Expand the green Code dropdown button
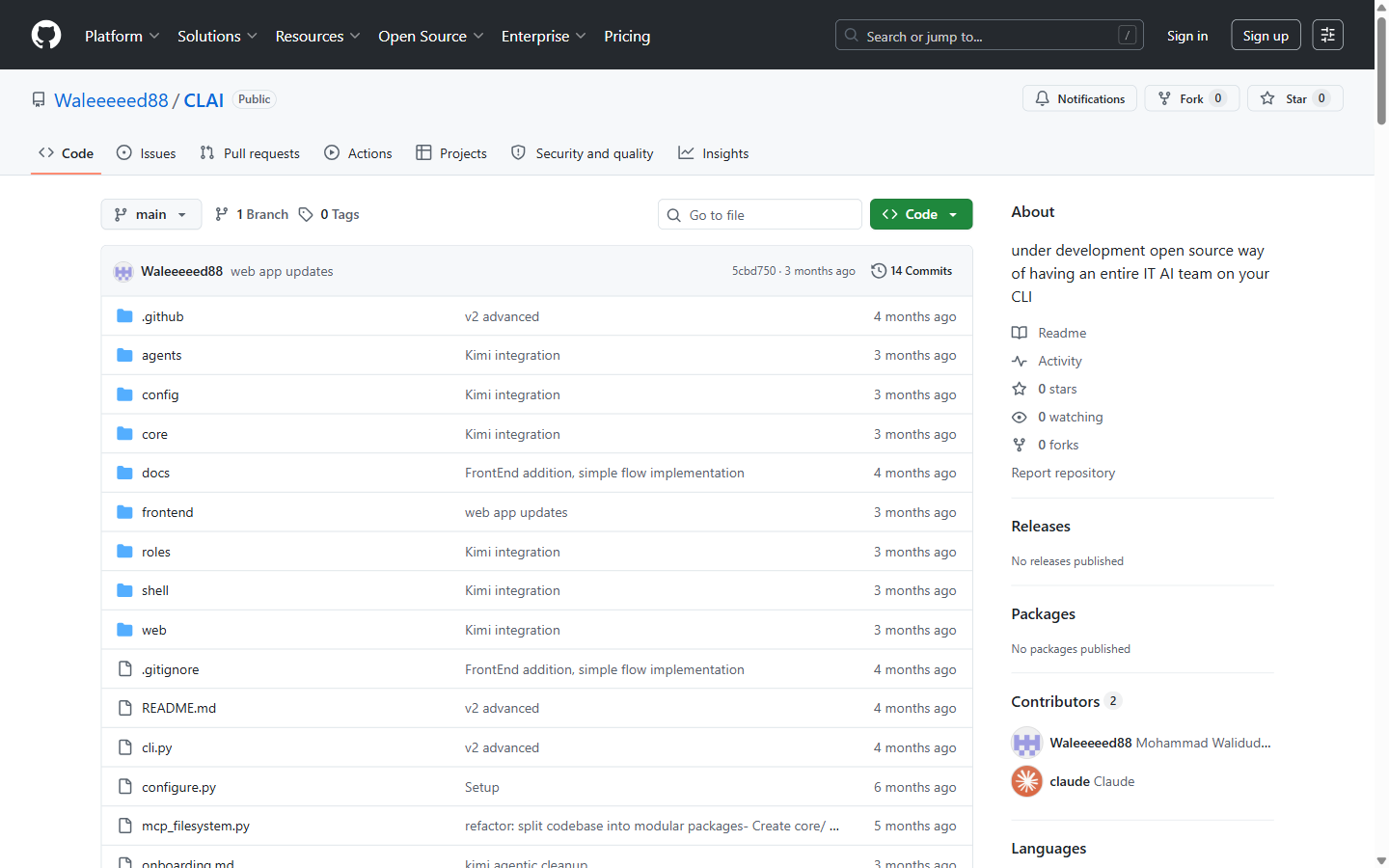 point(921,214)
